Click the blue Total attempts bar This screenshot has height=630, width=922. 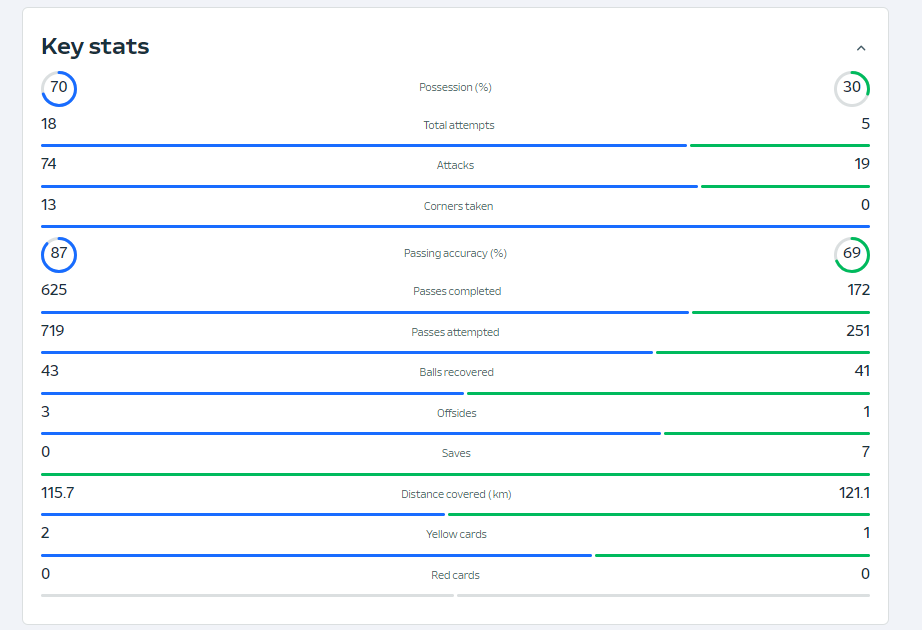(364, 145)
